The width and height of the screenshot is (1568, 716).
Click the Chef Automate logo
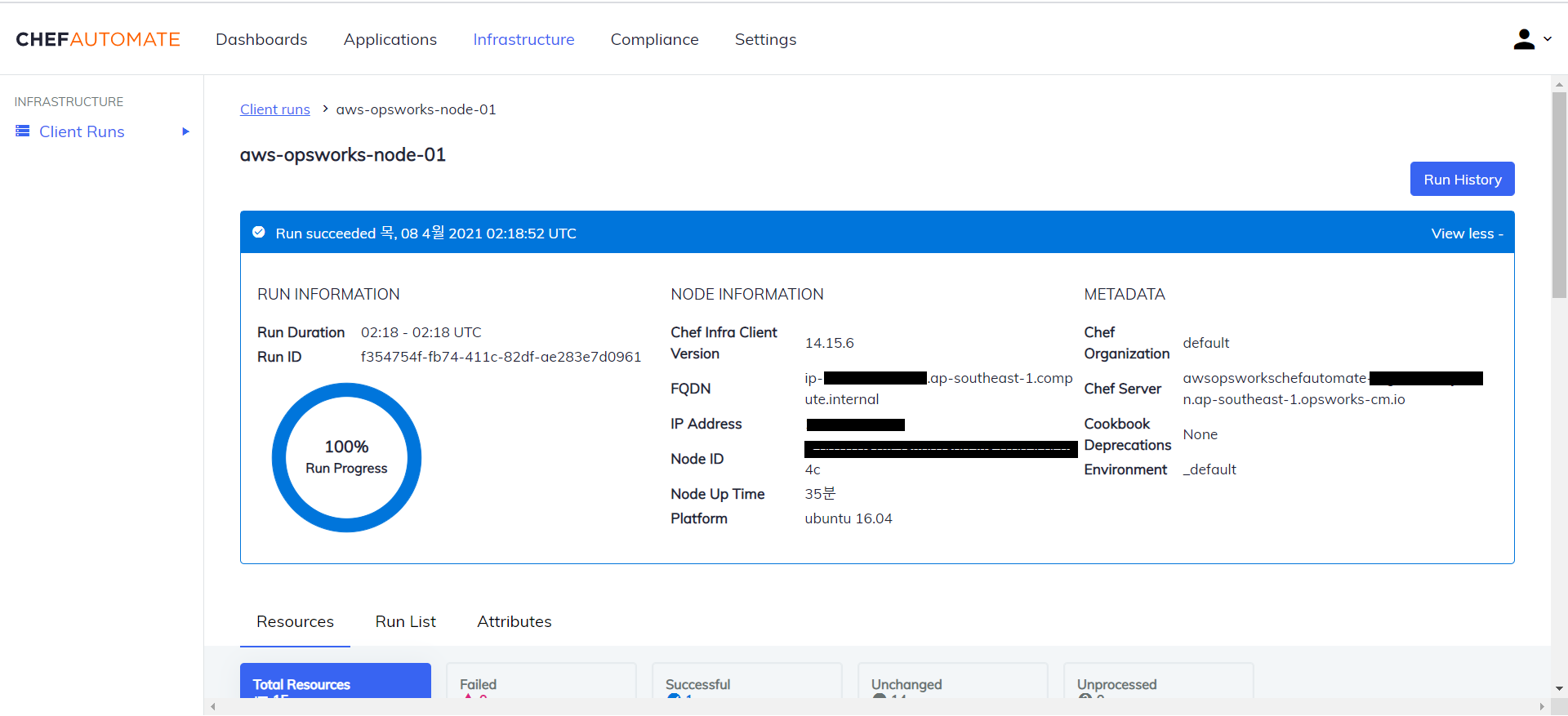[98, 39]
